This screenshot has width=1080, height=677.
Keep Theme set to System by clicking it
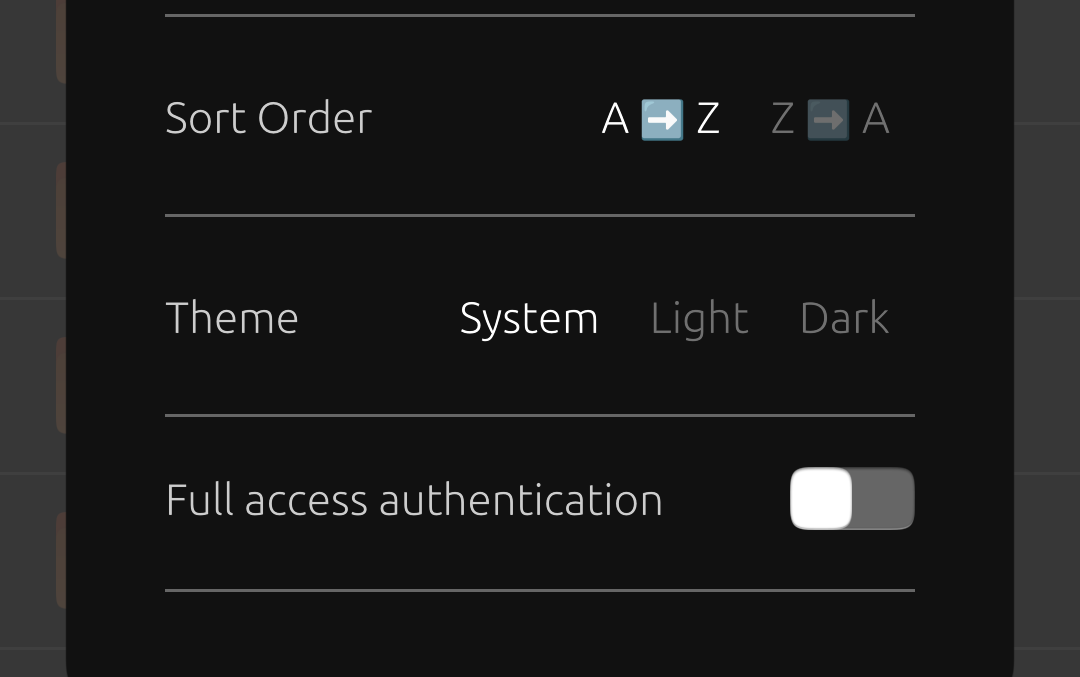tap(528, 318)
